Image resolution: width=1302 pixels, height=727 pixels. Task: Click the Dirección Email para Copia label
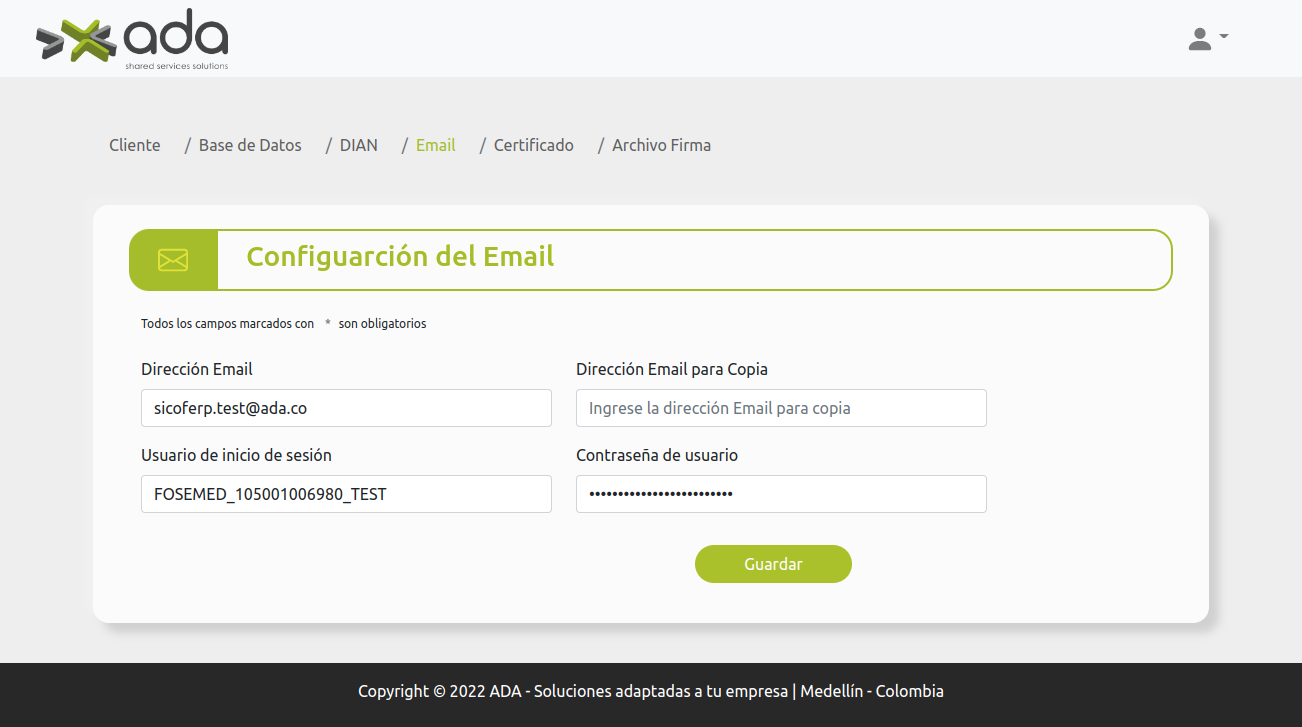[x=672, y=369]
